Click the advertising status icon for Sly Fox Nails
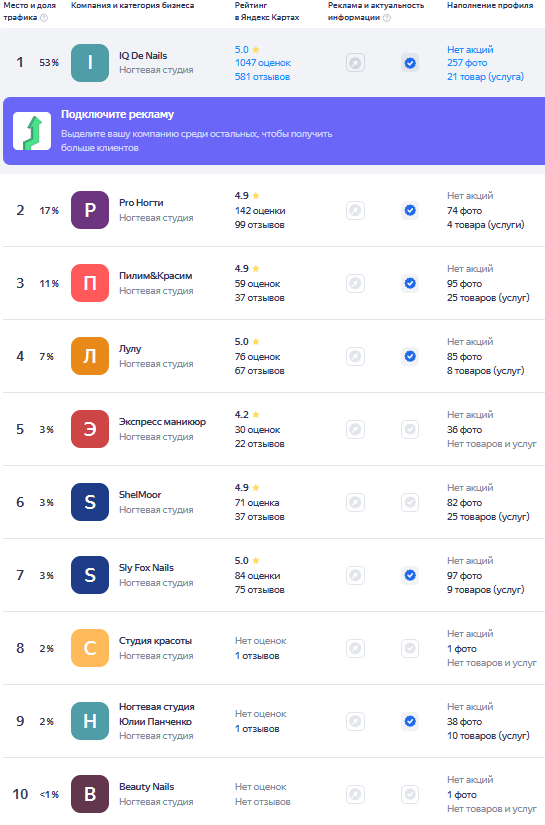Screen dimensions: 545x825 point(356,575)
